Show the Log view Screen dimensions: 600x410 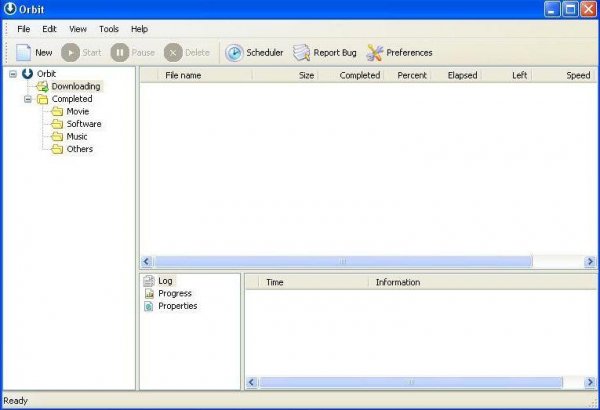click(x=165, y=281)
